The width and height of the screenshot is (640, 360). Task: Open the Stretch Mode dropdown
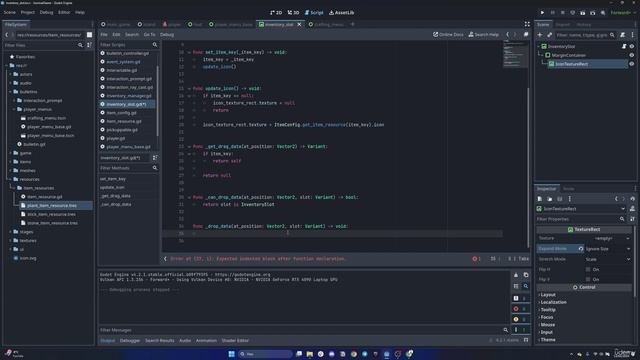608,259
